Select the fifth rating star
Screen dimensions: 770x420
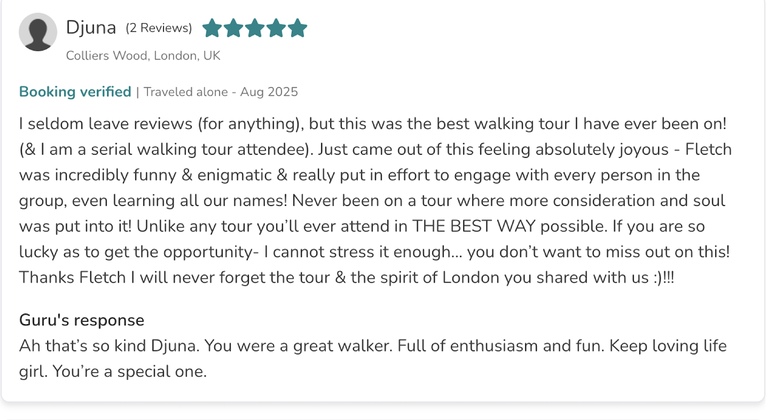pos(297,28)
